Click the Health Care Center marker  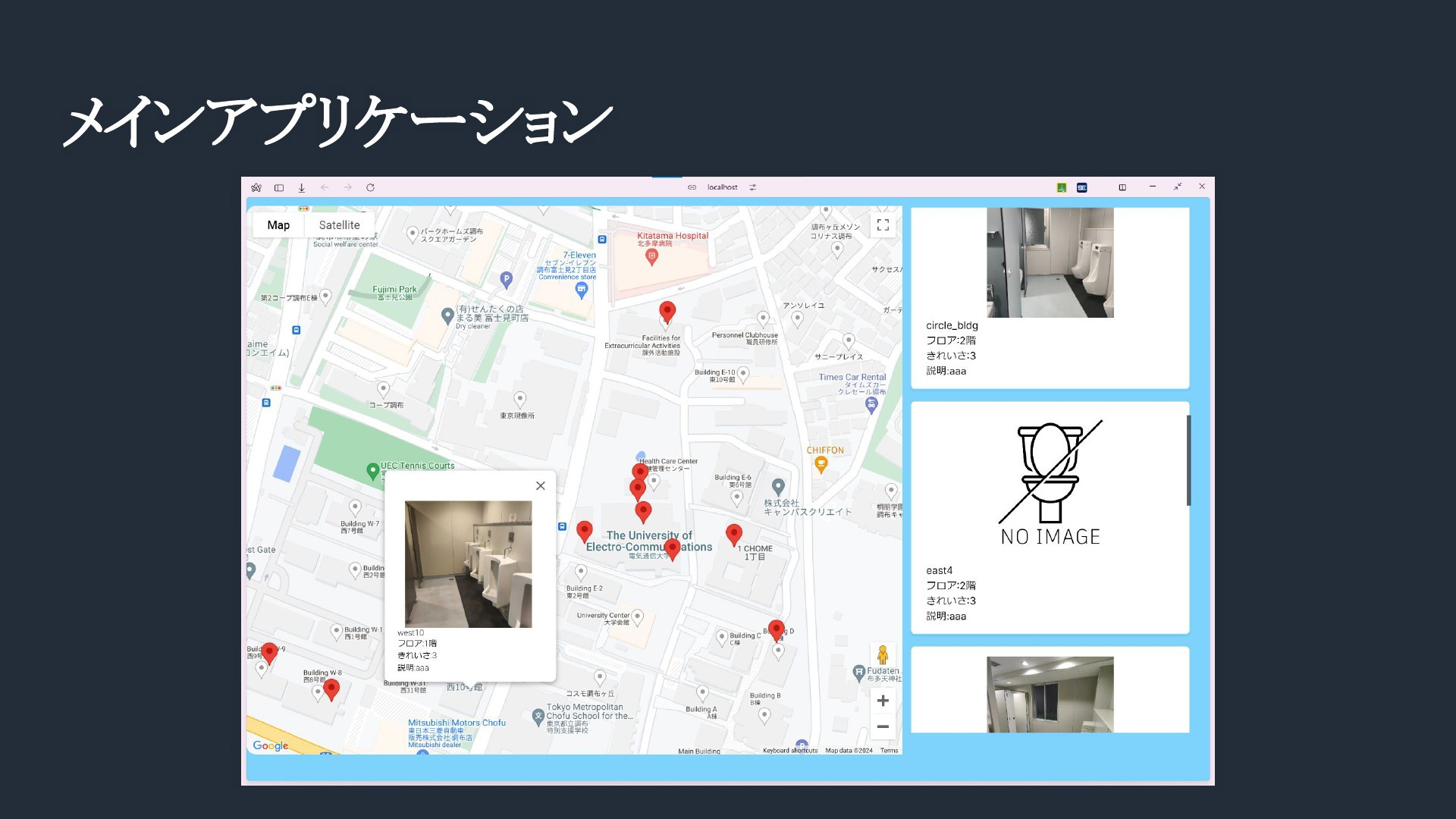pyautogui.click(x=654, y=481)
